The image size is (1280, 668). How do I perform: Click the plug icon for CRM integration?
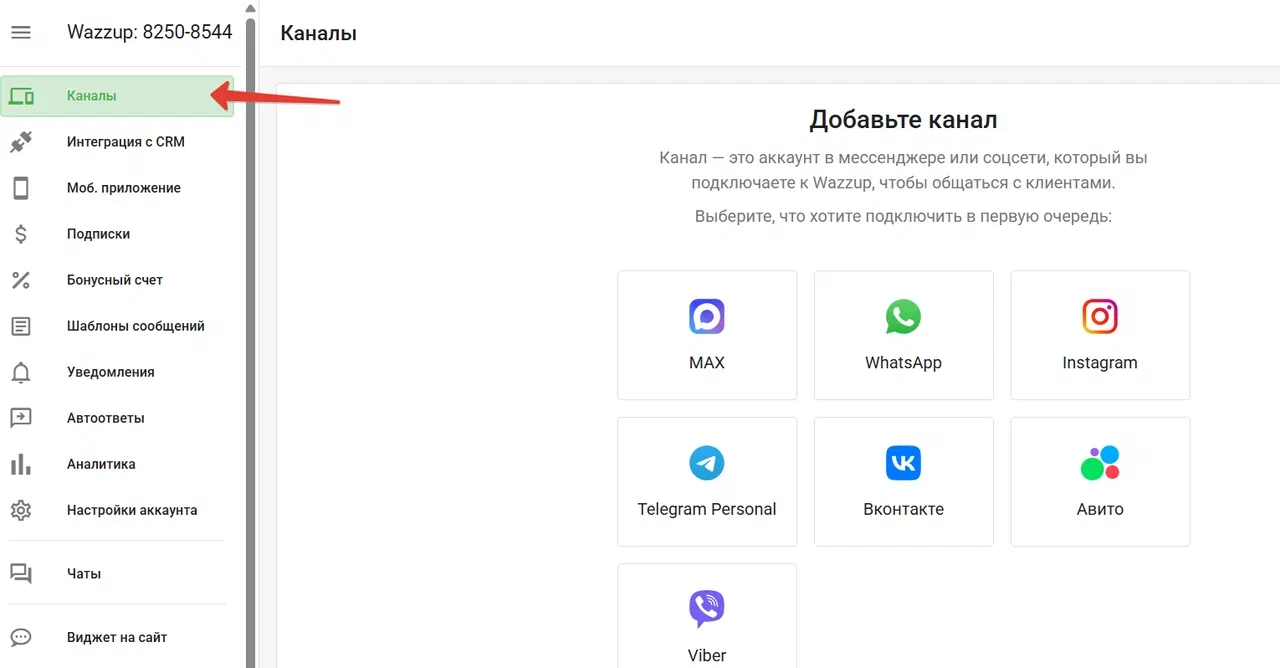coord(21,142)
